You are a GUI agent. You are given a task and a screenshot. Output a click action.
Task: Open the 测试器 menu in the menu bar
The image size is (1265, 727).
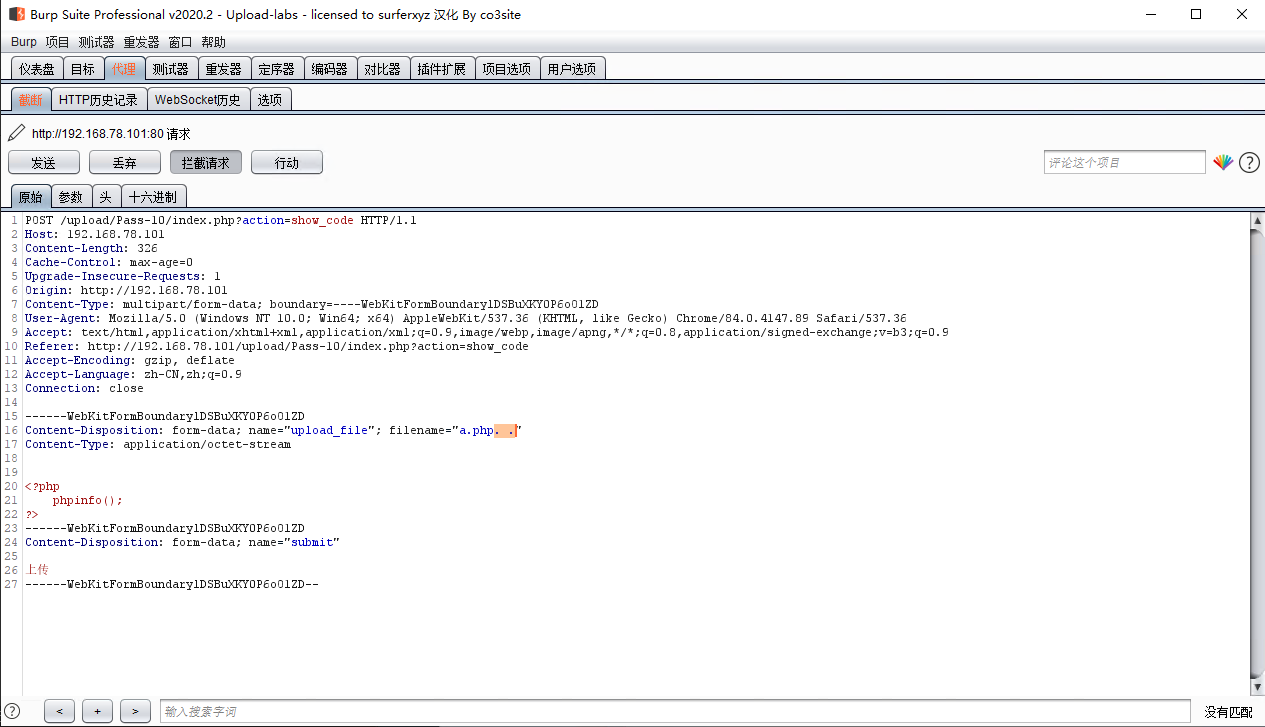[97, 42]
